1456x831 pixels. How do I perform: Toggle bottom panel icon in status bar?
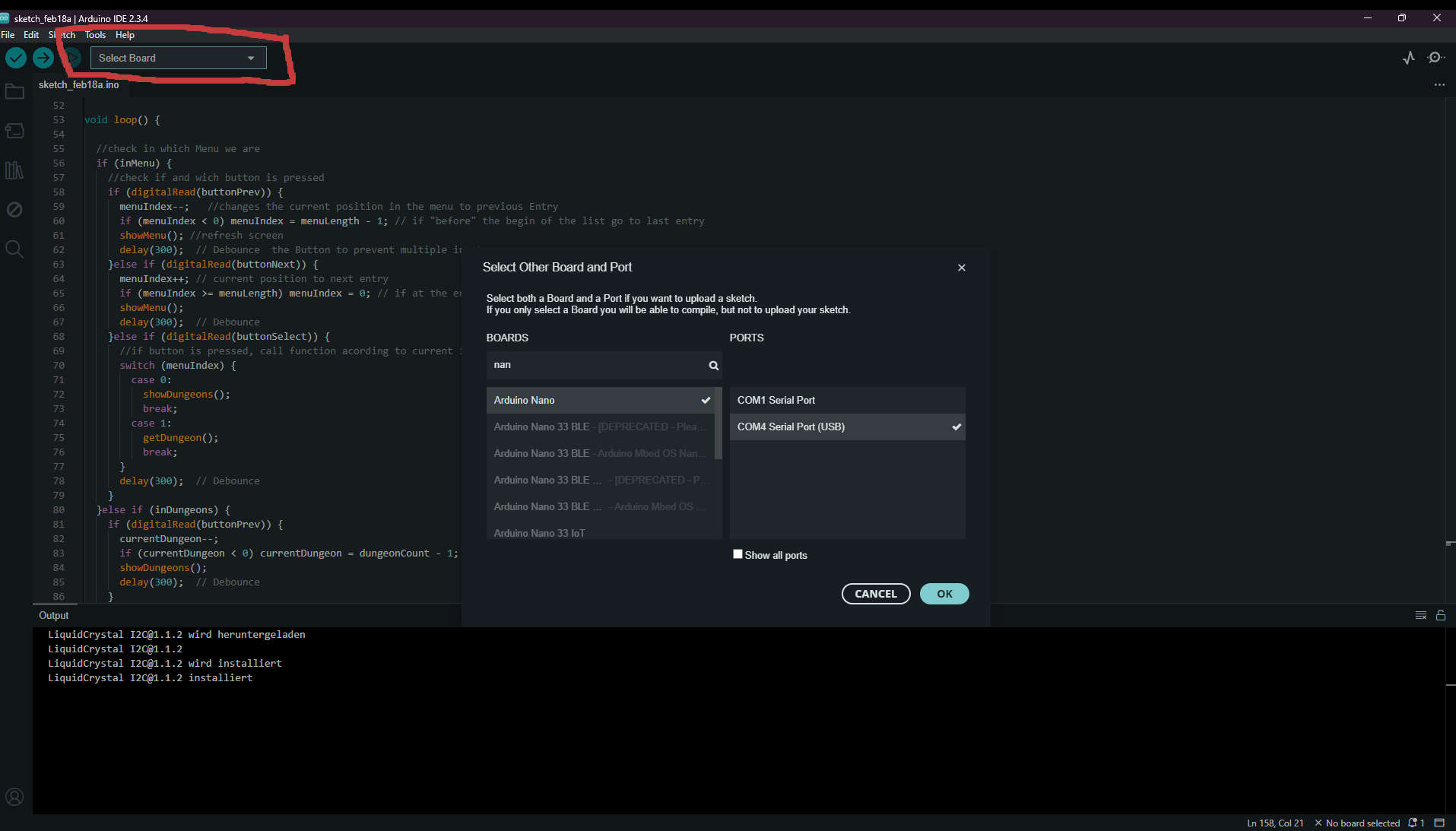point(1439,823)
